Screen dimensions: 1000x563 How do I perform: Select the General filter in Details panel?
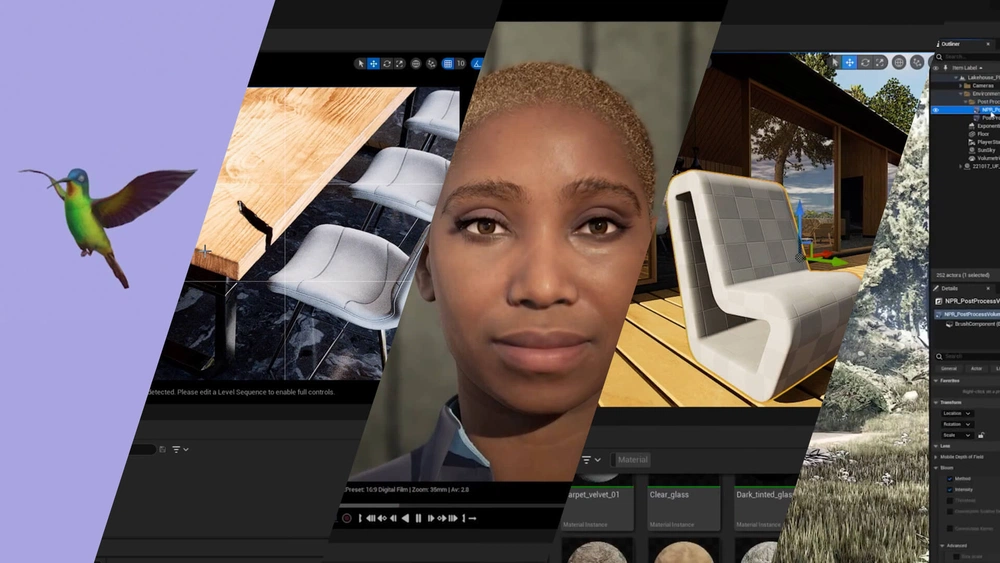(948, 368)
